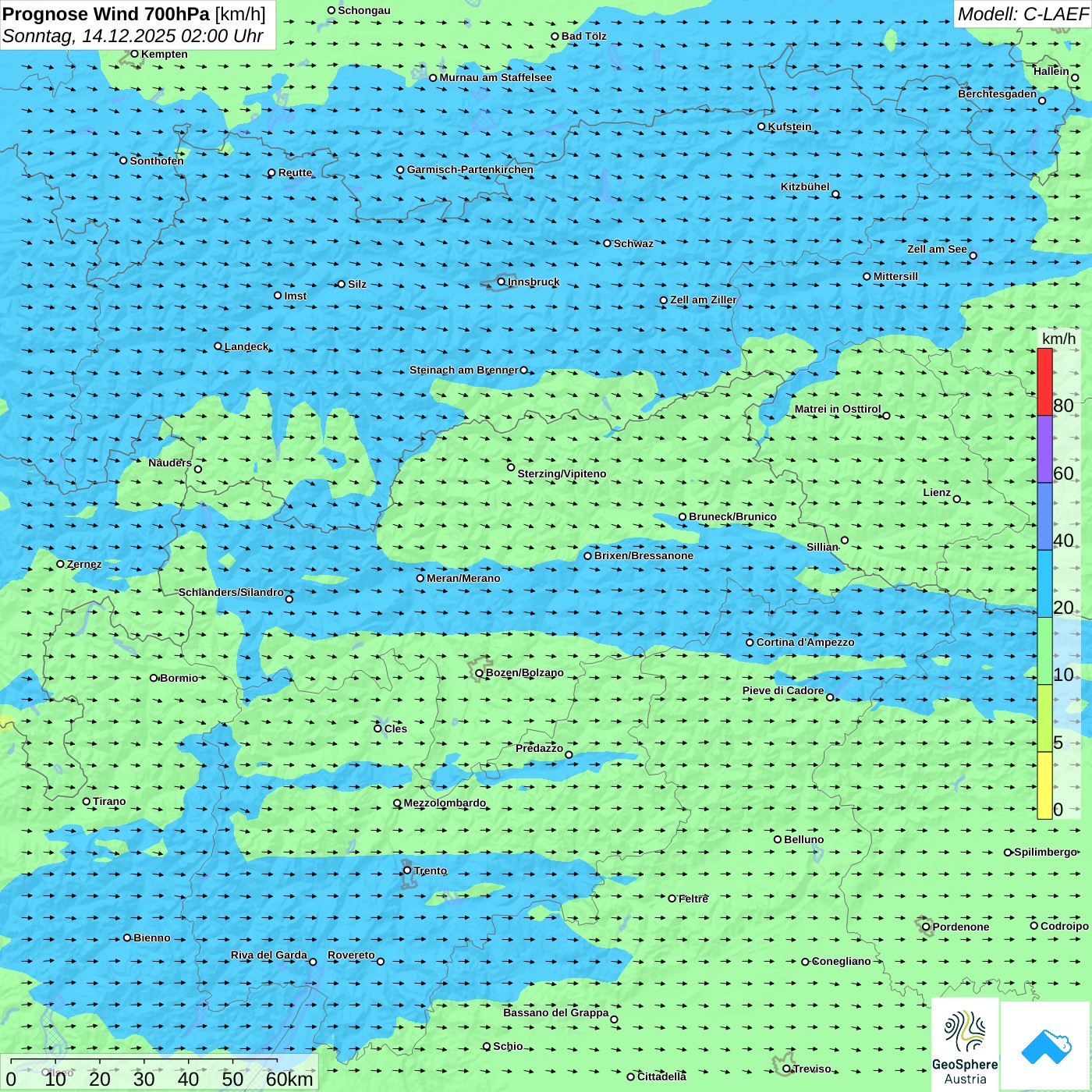Select the purple 60–80 legend swatch
This screenshot has width=1092, height=1092.
tap(1044, 449)
